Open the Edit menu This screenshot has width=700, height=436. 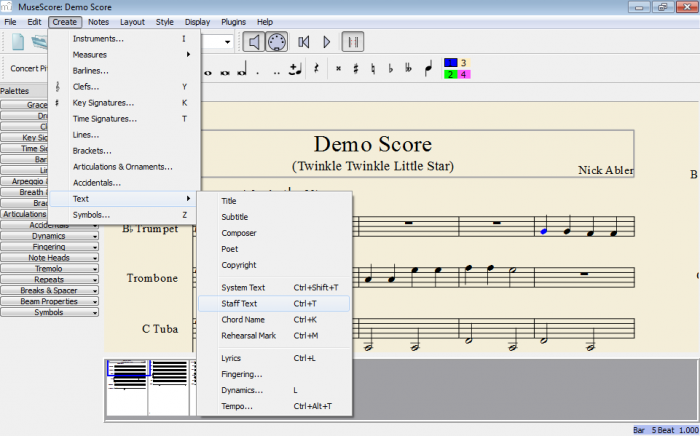pos(34,22)
